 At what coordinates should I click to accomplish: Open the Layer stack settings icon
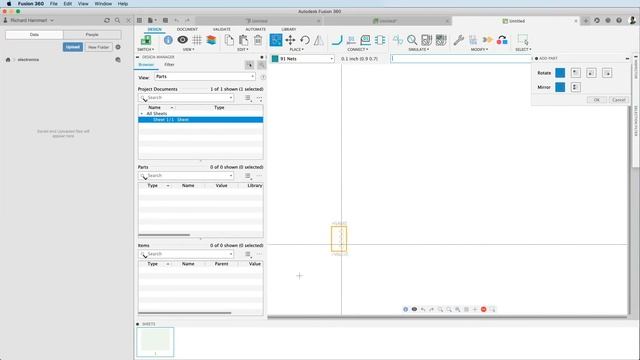[x=211, y=40]
